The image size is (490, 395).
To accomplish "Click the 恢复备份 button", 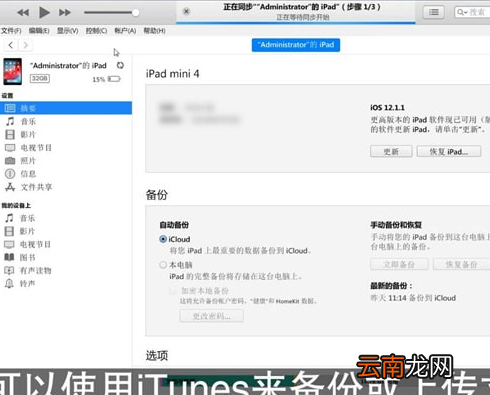I will pos(462,265).
